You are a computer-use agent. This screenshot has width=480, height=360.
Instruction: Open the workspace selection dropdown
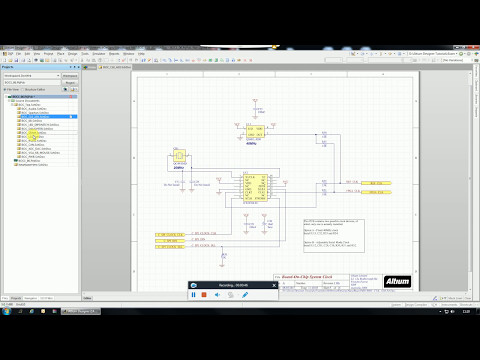pos(58,76)
